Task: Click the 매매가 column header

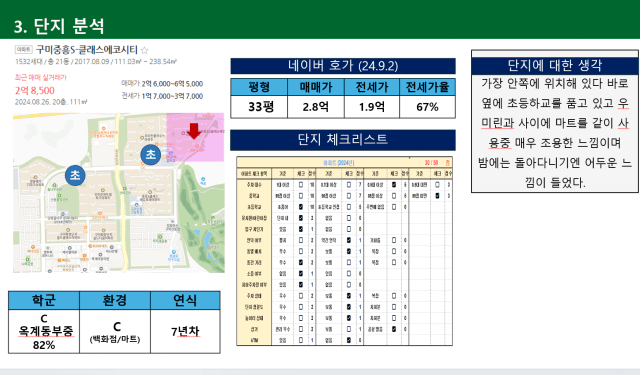Action: tap(316, 87)
